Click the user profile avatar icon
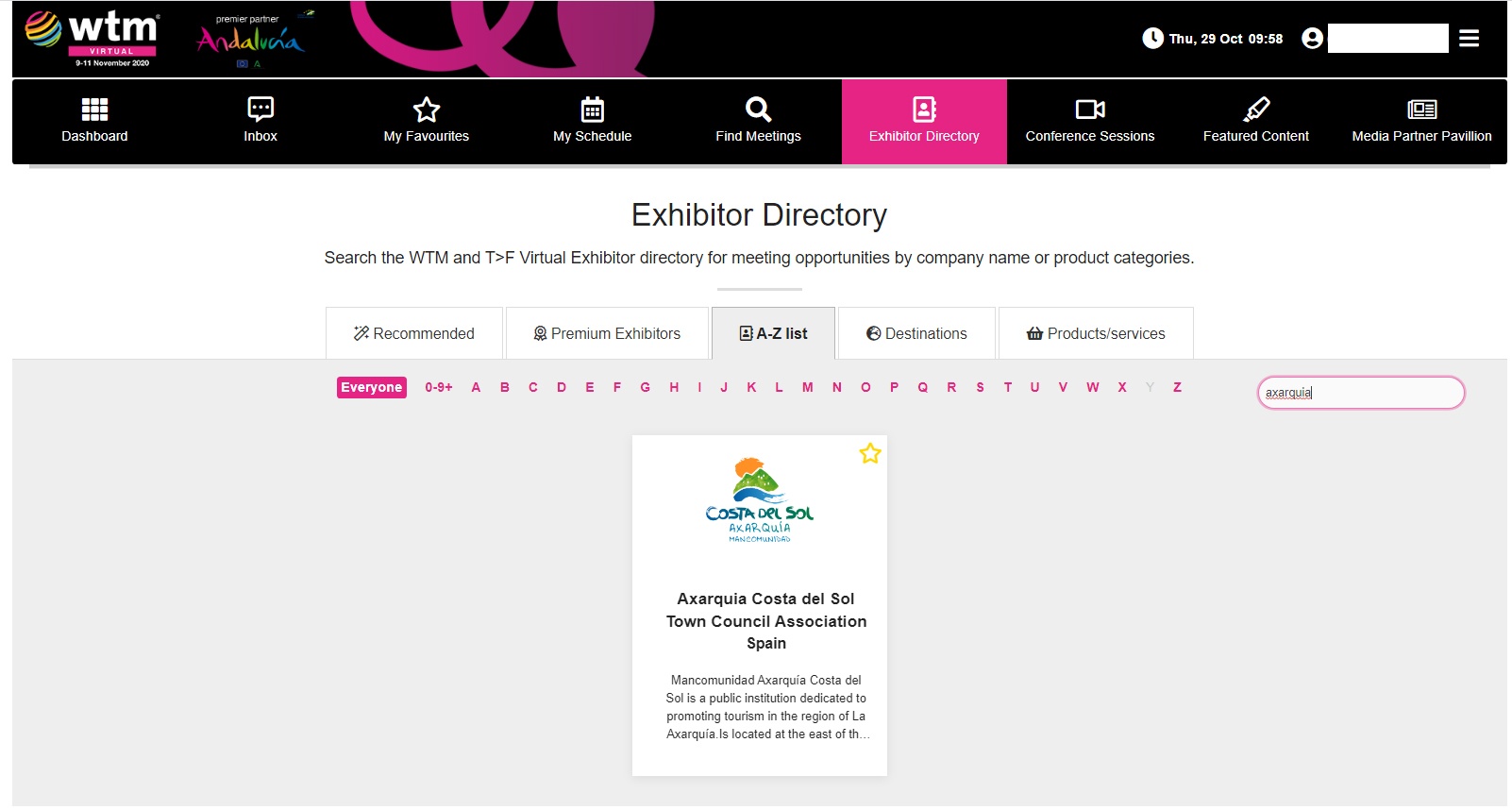1512x810 pixels. (1312, 38)
